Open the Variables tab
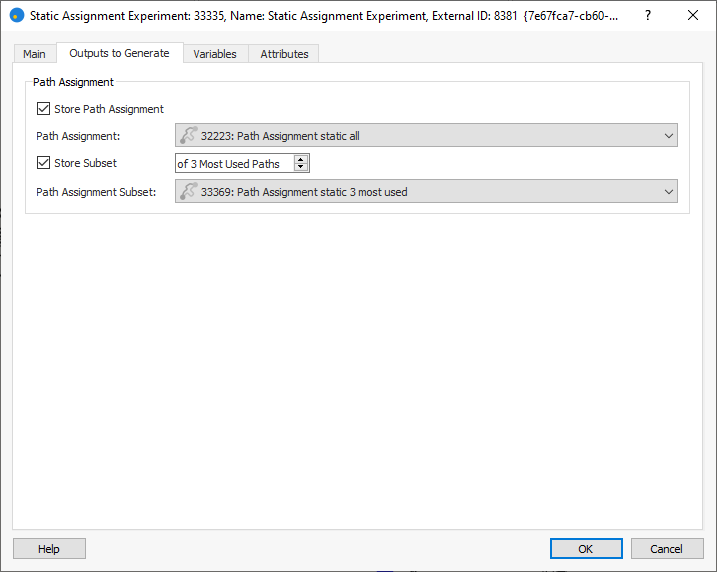 click(x=215, y=54)
